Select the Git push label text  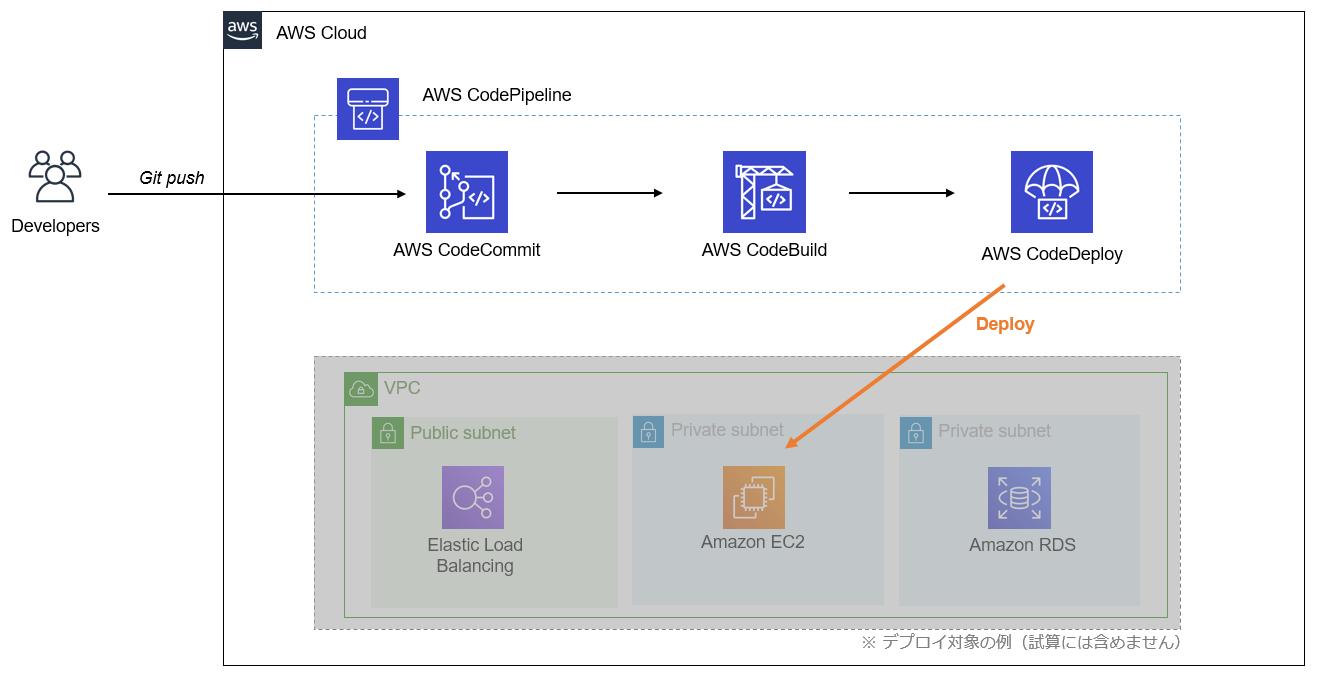tap(171, 178)
